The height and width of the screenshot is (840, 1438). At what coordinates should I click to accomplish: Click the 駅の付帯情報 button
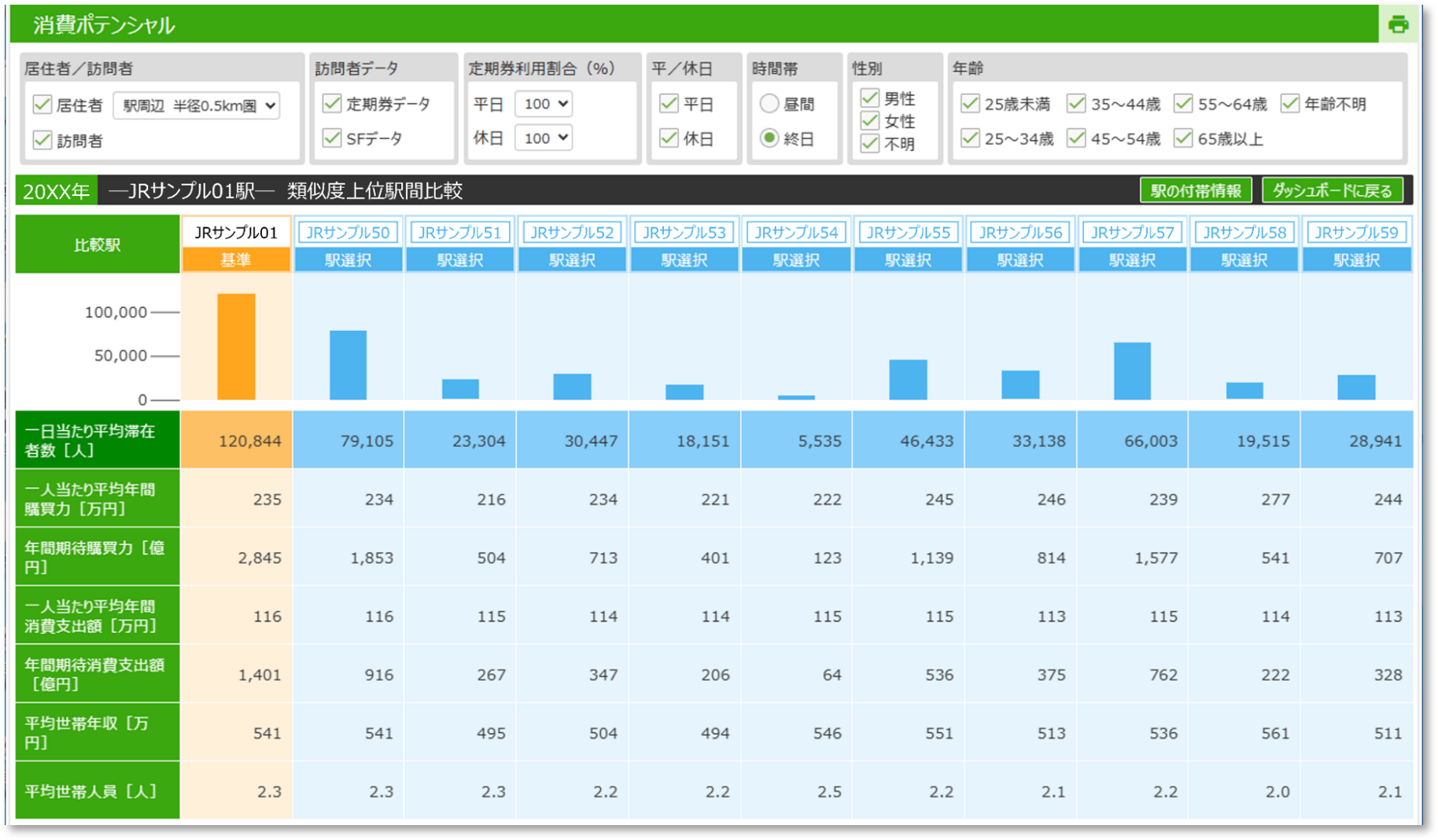point(1196,190)
